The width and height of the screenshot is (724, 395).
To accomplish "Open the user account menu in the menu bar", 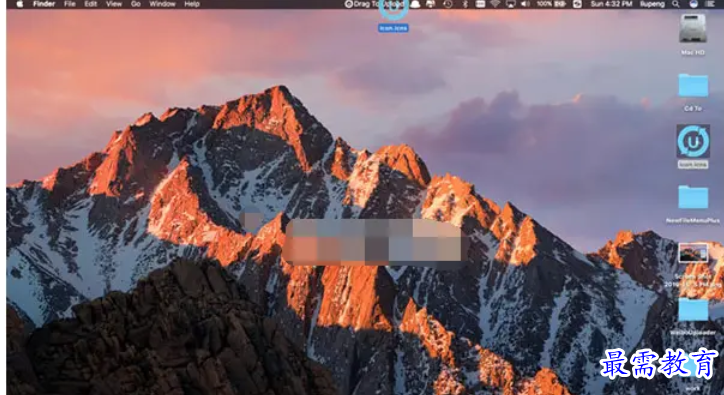I will (652, 4).
